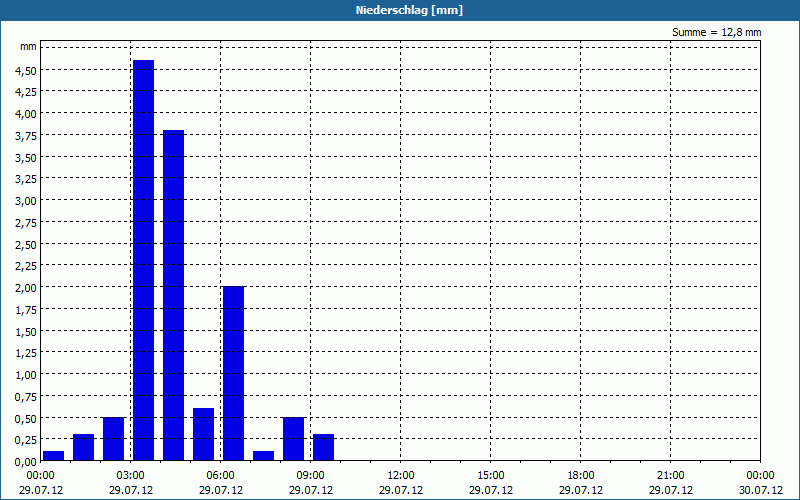Click the chart title 'Niederschlag [mm]'
The image size is (800, 500).
click(409, 10)
